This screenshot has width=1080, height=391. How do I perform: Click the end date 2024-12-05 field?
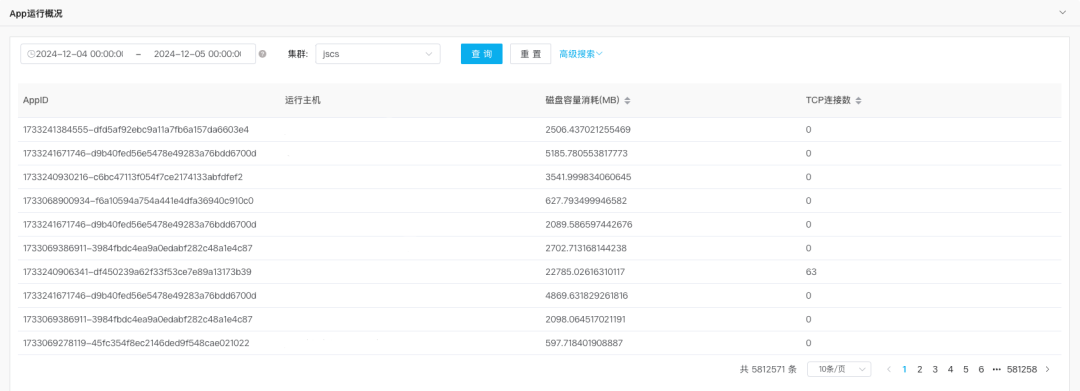click(198, 54)
